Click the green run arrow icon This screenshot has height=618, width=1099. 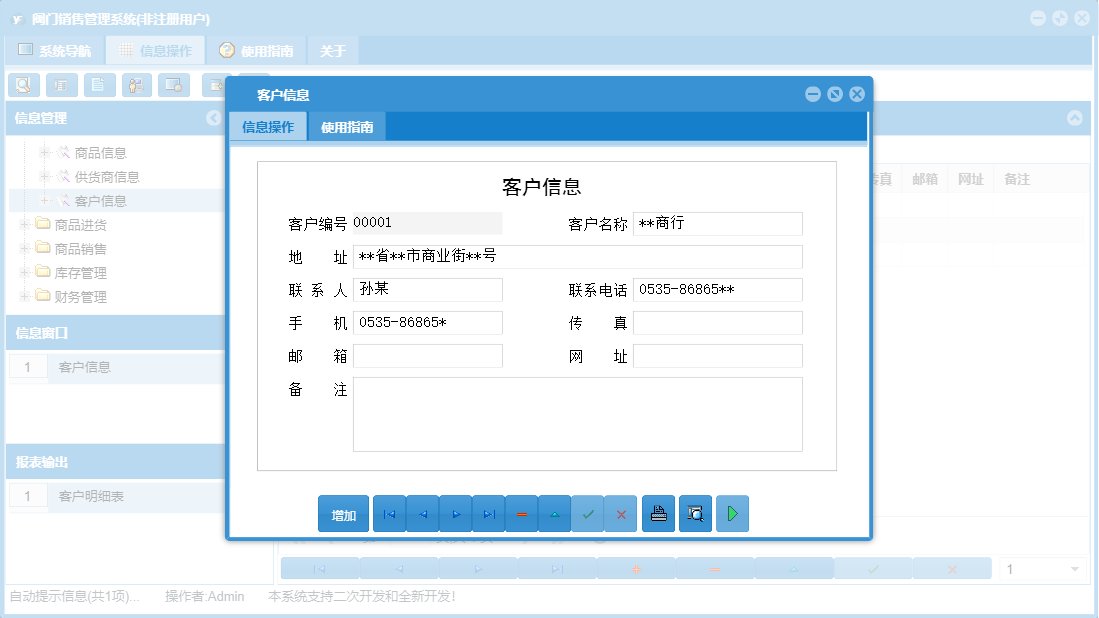[x=732, y=513]
